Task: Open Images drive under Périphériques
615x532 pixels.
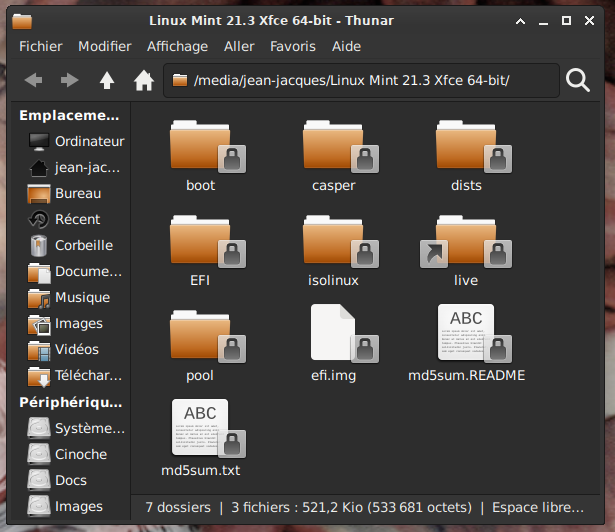Action: (65, 506)
